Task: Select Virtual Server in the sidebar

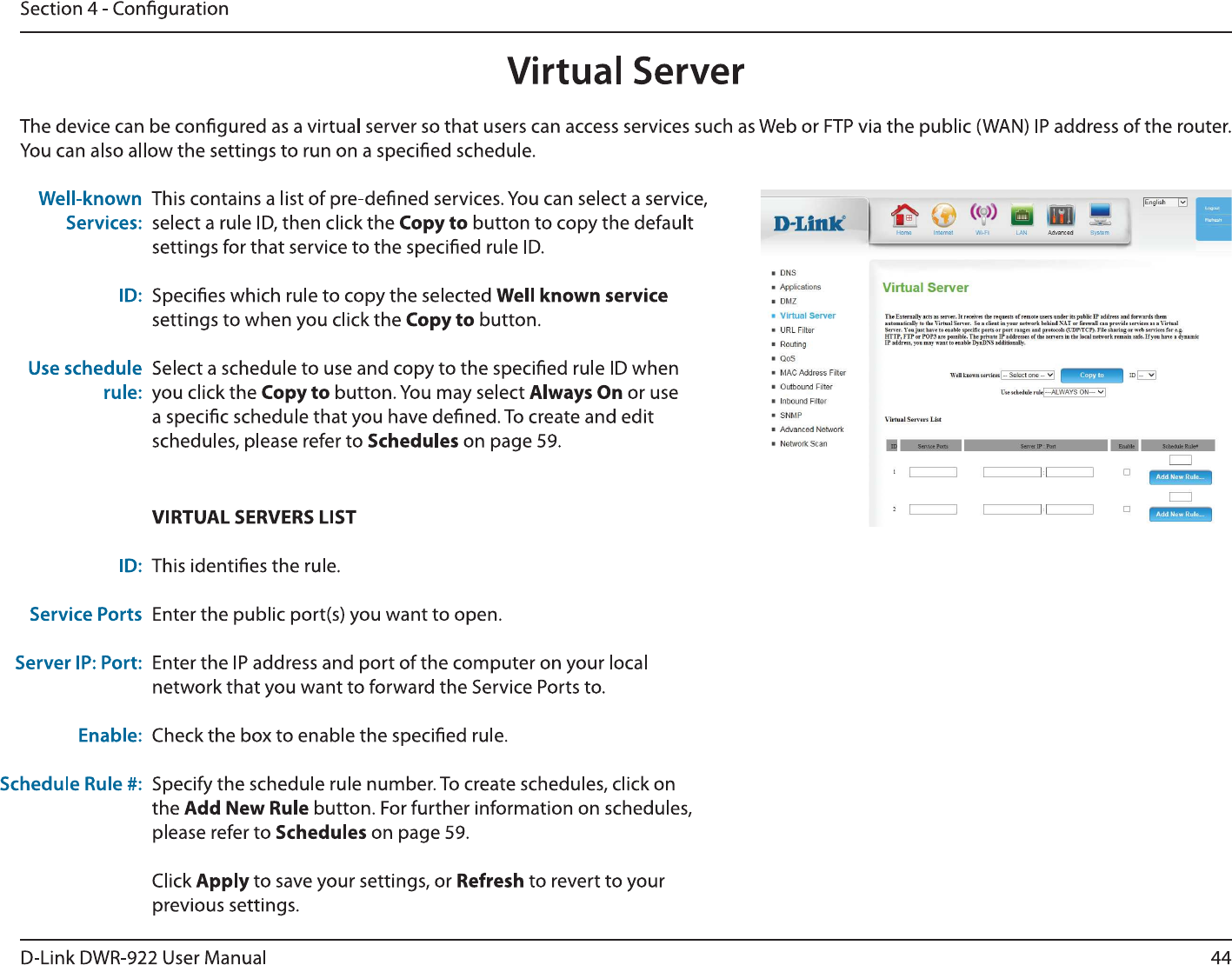Action: click(x=808, y=316)
